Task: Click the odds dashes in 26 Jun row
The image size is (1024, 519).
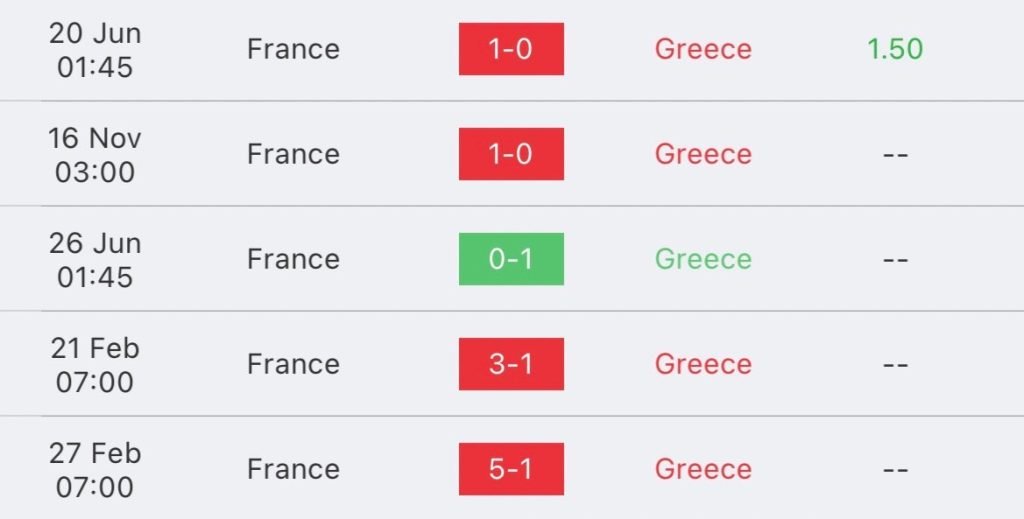Action: pyautogui.click(x=895, y=260)
